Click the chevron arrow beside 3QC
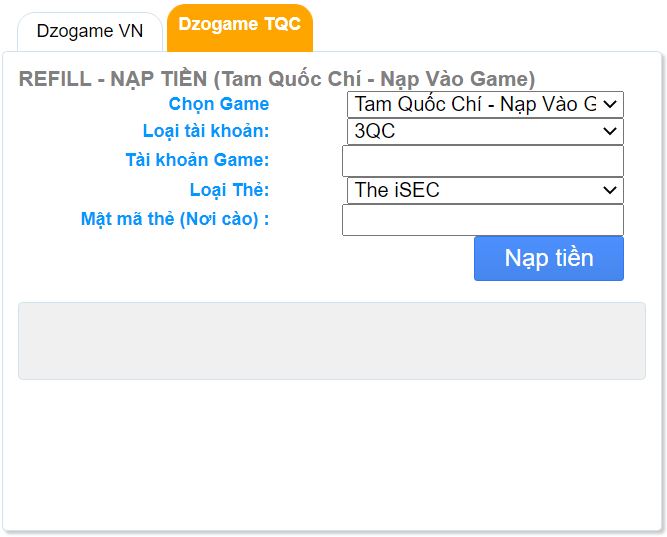667x537 pixels. tap(610, 131)
